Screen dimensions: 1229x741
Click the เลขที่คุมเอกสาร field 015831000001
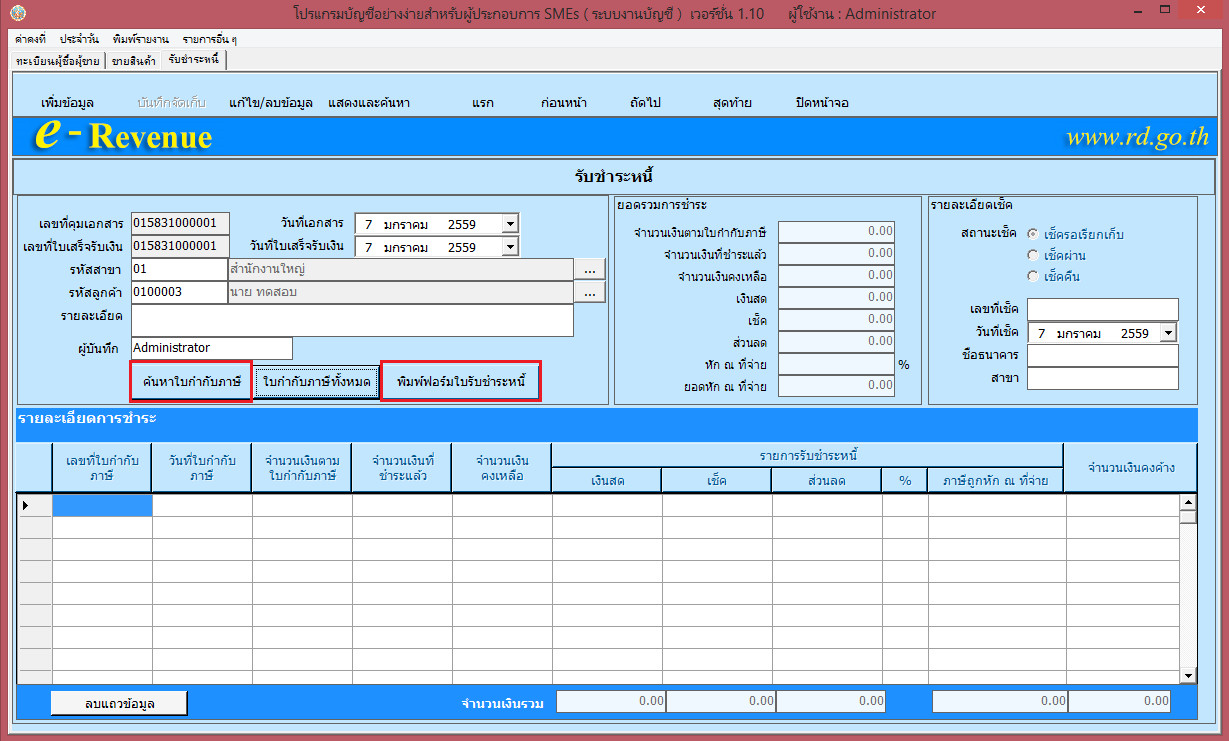click(180, 223)
